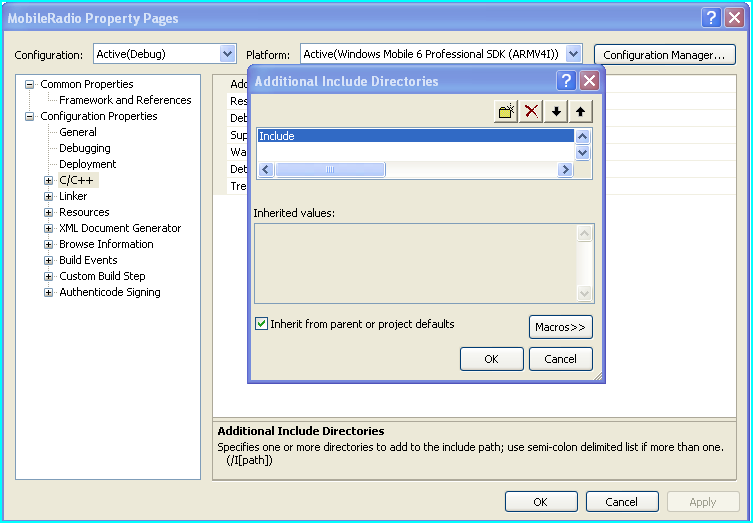Open Configuration Manager
Screen dimensions: 753x523
pyautogui.click(x=664, y=54)
